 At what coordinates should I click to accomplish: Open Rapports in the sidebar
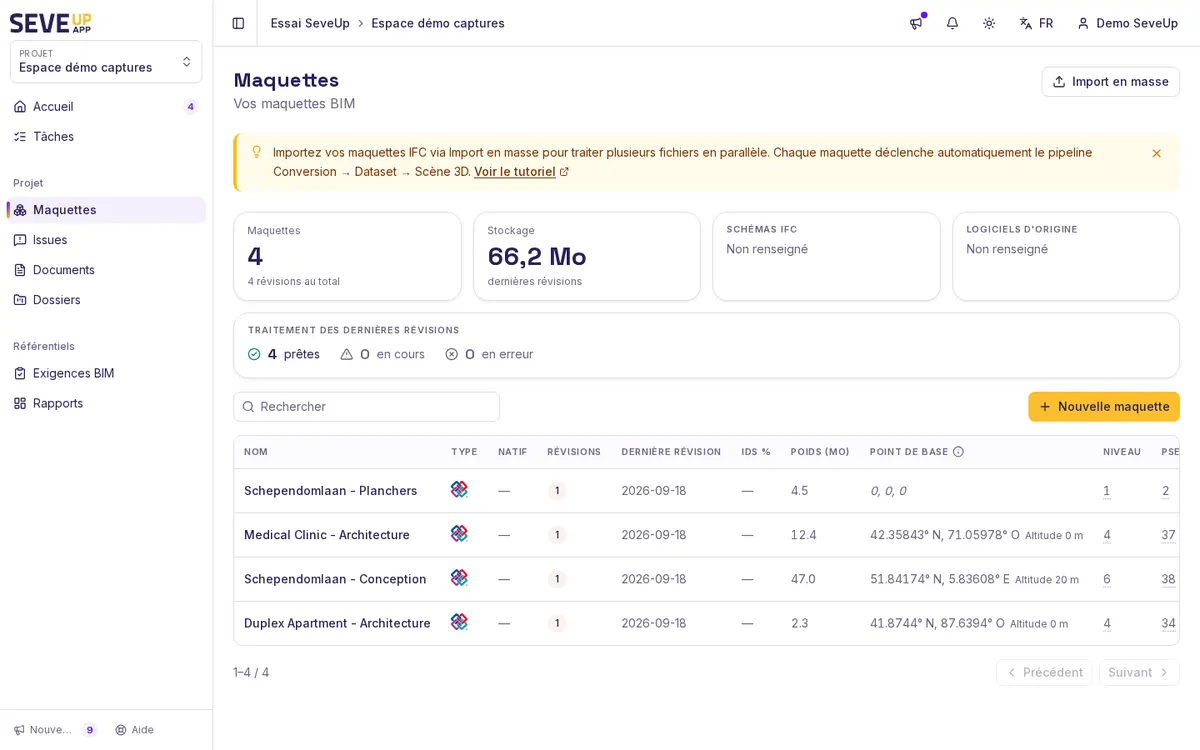[106, 403]
